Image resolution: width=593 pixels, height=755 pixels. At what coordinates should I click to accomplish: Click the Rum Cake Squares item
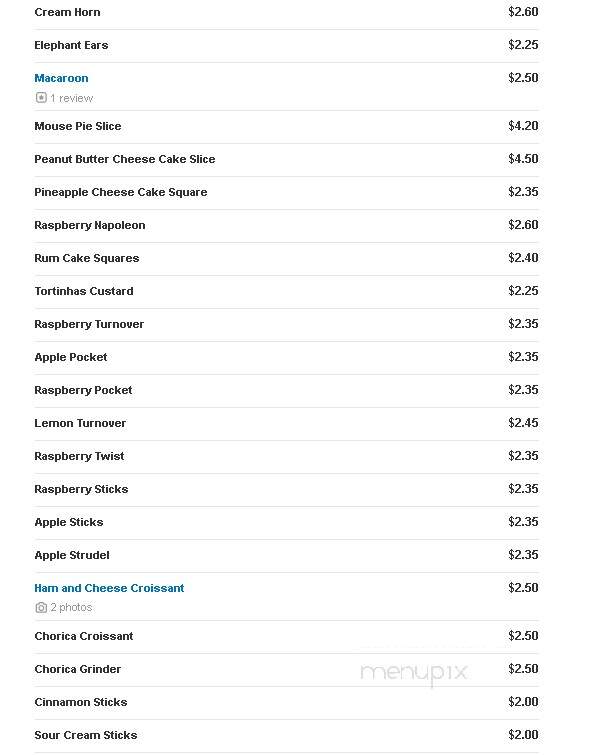[87, 258]
